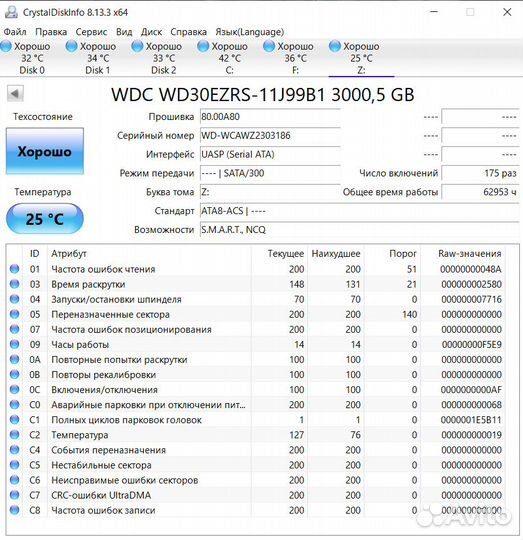This screenshot has width=523, height=540.
Task: Select the Частота ошибок чтения row
Action: click(x=256, y=269)
